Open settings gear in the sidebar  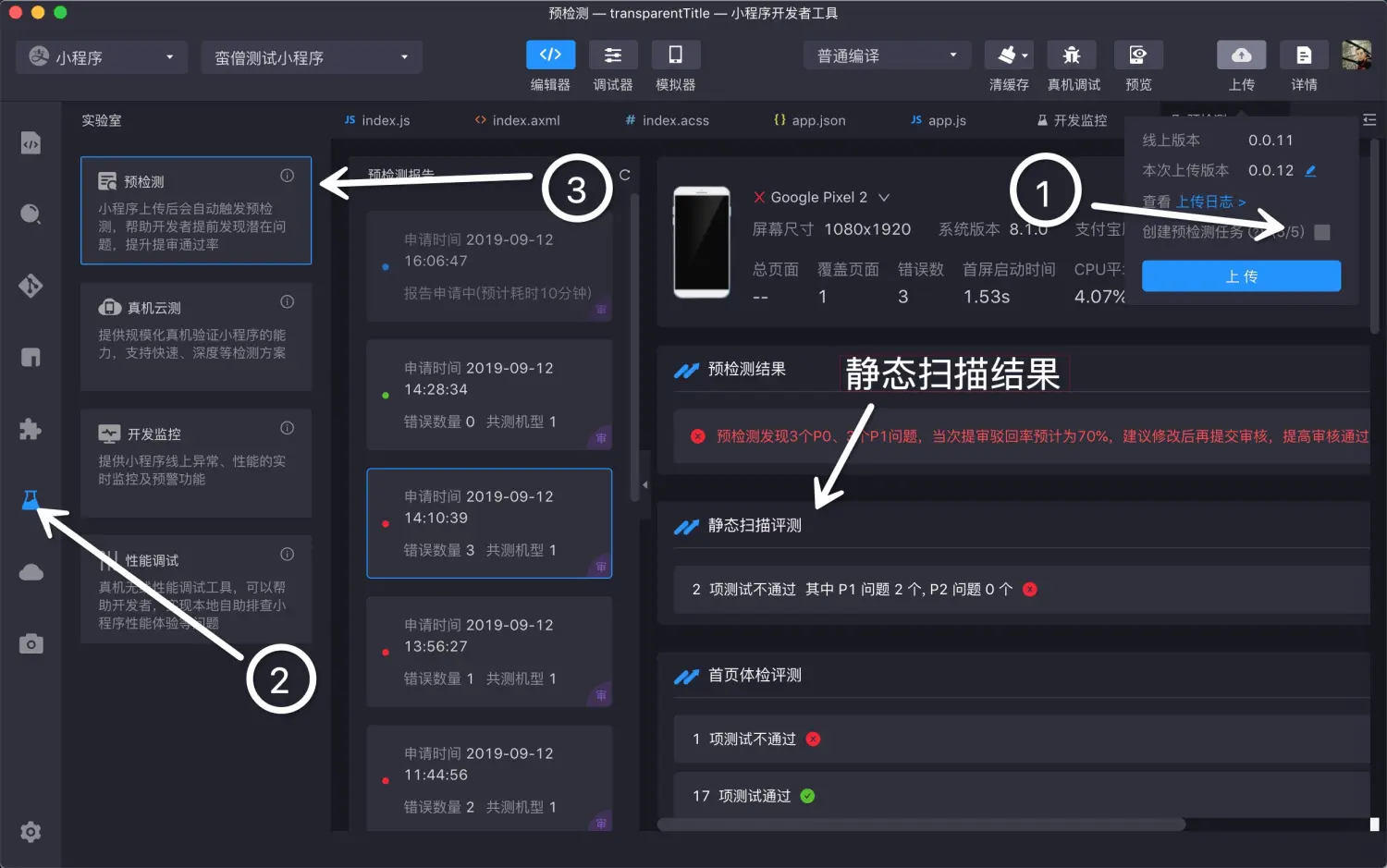click(31, 832)
